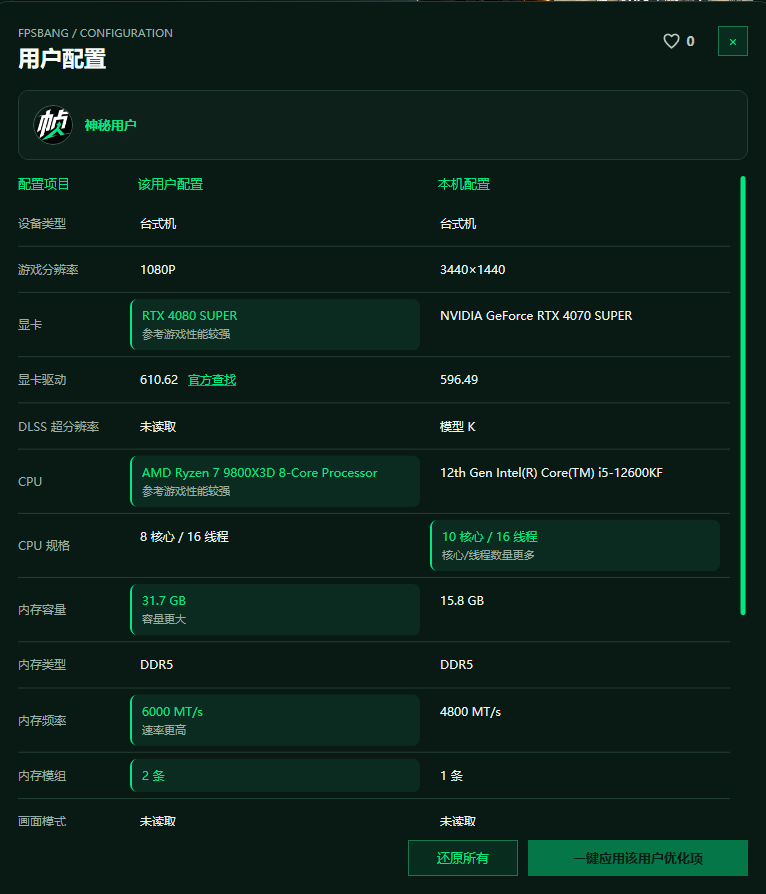Click the 还原所有 button
This screenshot has width=766, height=894.
click(x=463, y=858)
